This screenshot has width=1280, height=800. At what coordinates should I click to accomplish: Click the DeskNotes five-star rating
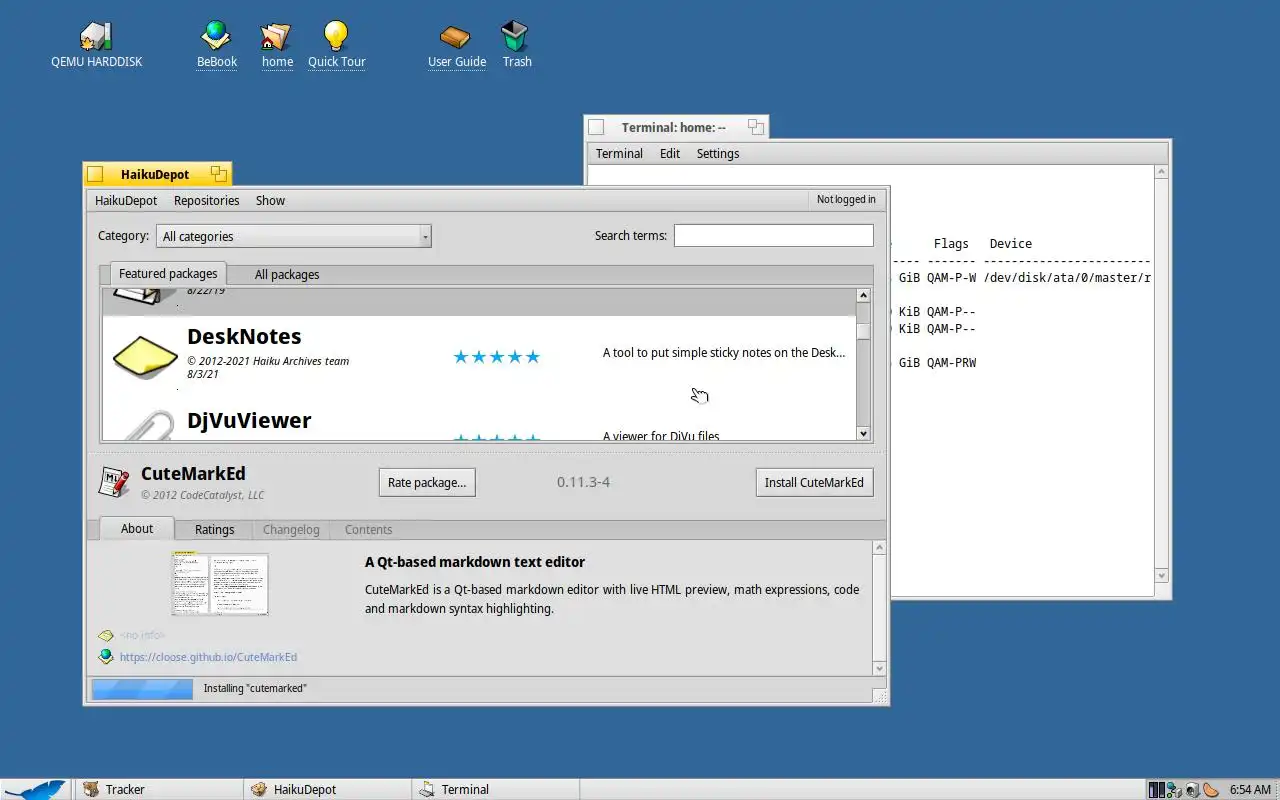pos(497,357)
